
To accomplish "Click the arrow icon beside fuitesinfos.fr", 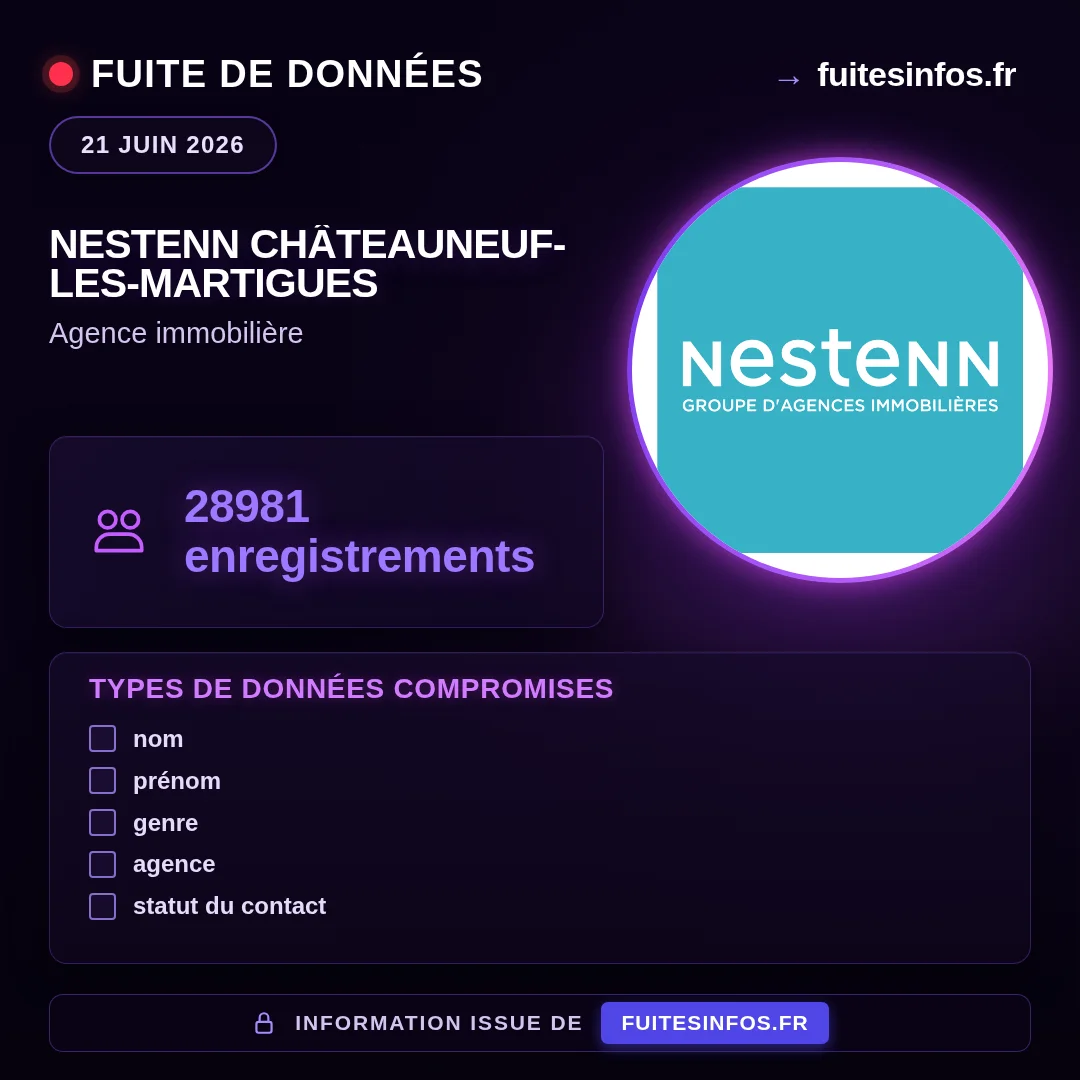I will 788,80.
